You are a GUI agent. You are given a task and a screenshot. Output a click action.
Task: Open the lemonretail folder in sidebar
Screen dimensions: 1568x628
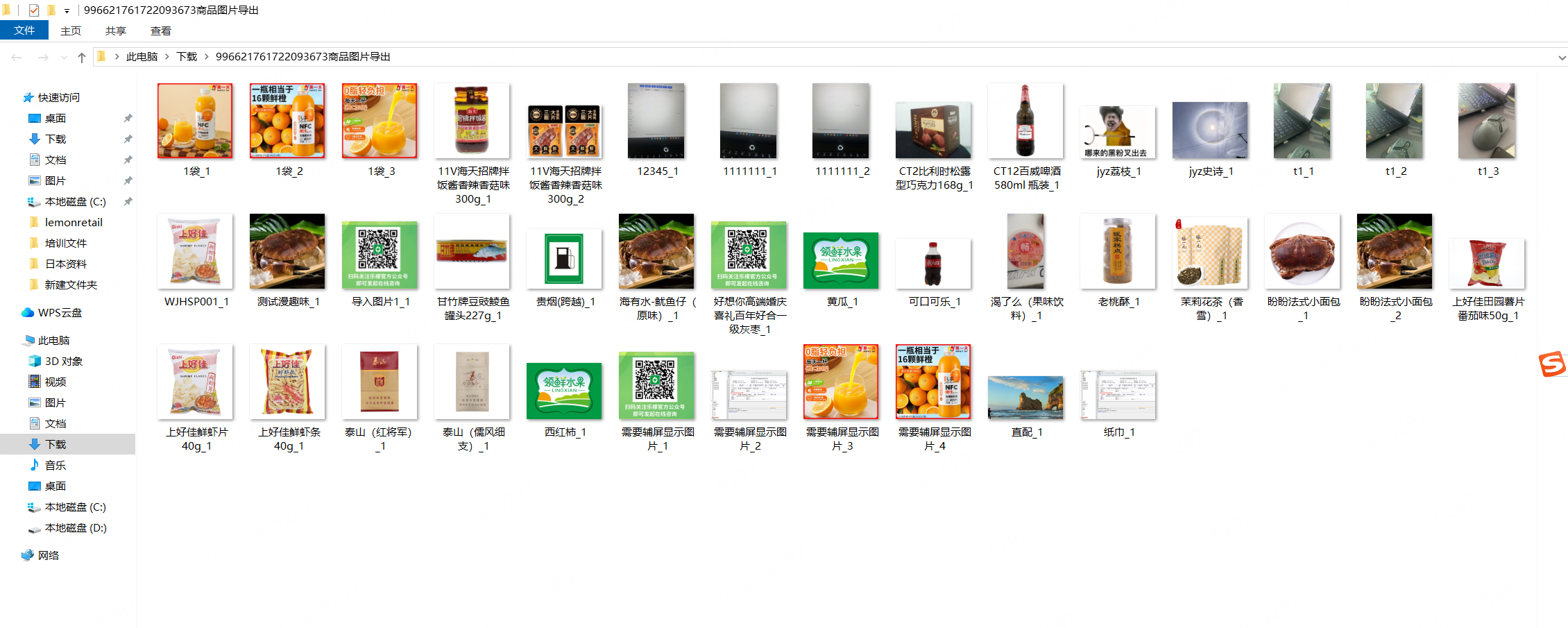74,222
